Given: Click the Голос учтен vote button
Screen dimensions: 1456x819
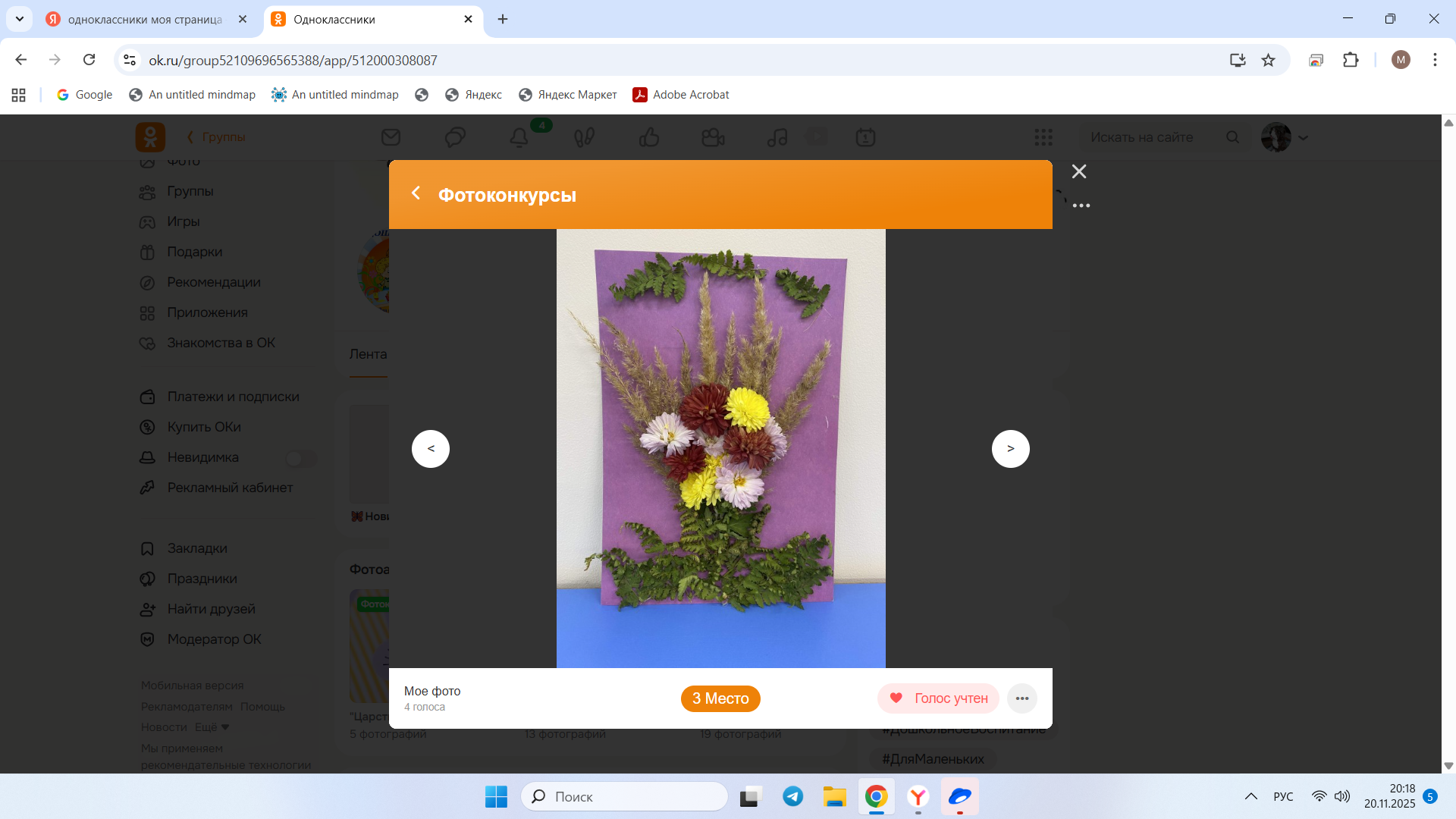Looking at the screenshot, I should pyautogui.click(x=938, y=698).
